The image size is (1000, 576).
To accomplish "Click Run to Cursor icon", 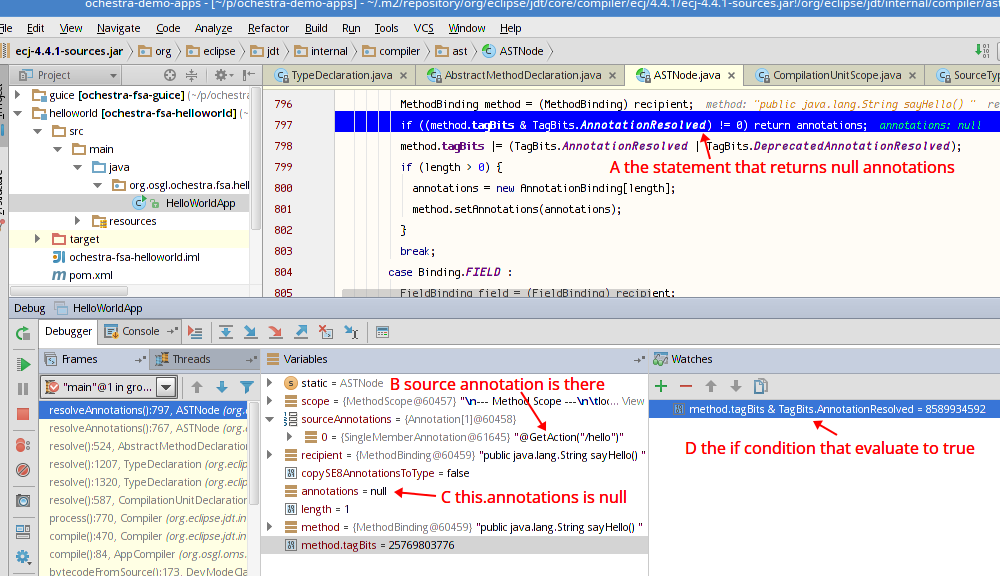I will 349,332.
